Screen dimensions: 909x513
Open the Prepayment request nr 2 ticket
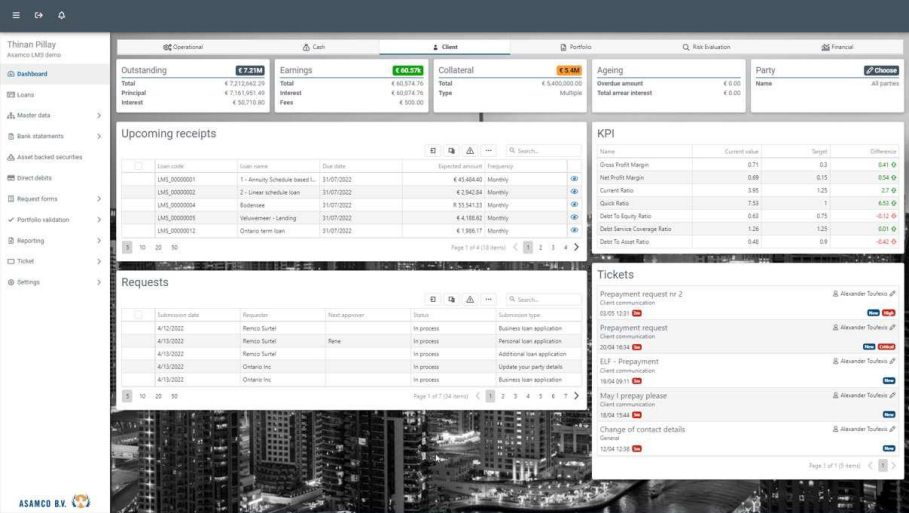point(641,294)
